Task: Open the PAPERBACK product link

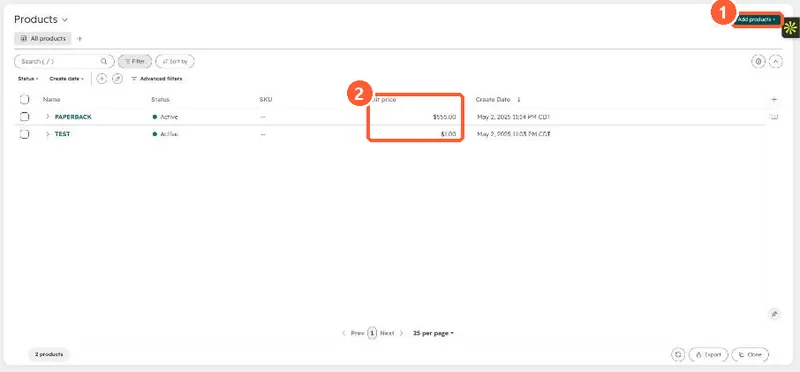Action: 73,117
